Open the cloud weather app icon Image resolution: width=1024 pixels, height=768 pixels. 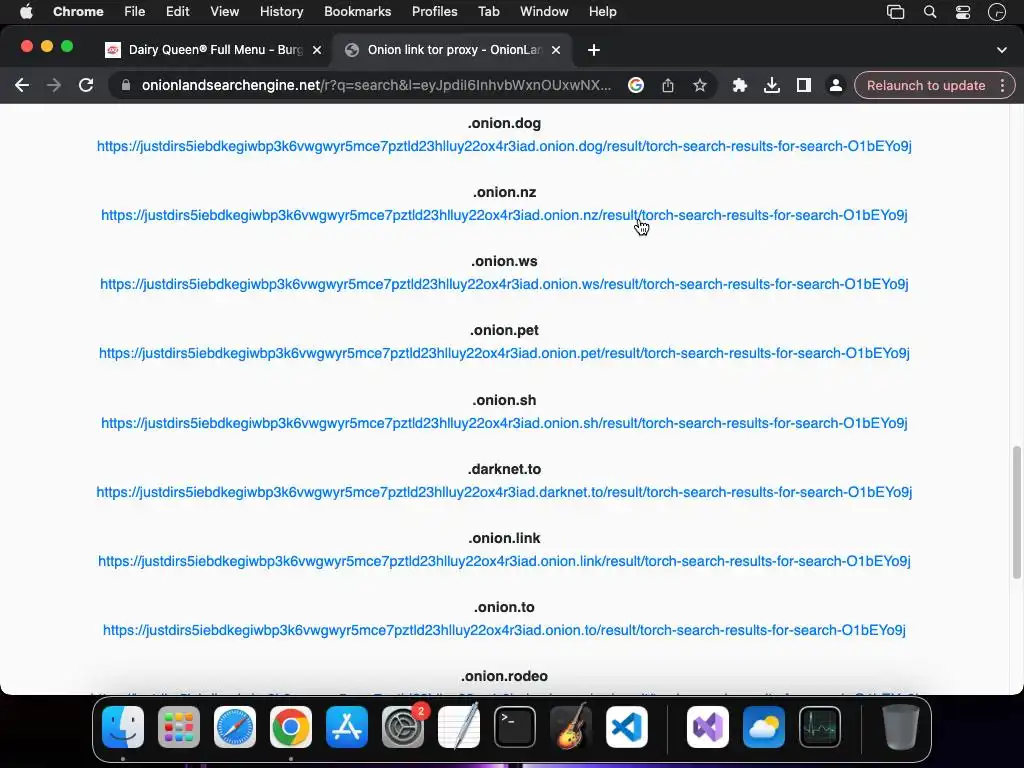764,727
